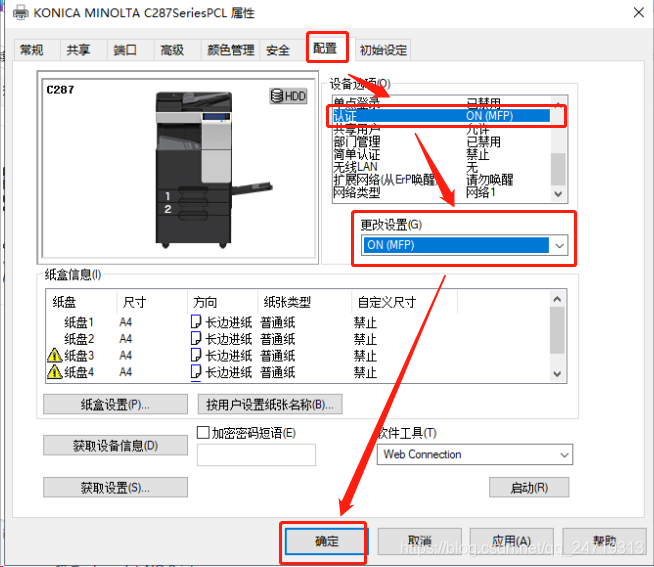
Task: Select the 扩展网络(从ErP唤醒) option row
Action: (x=441, y=179)
